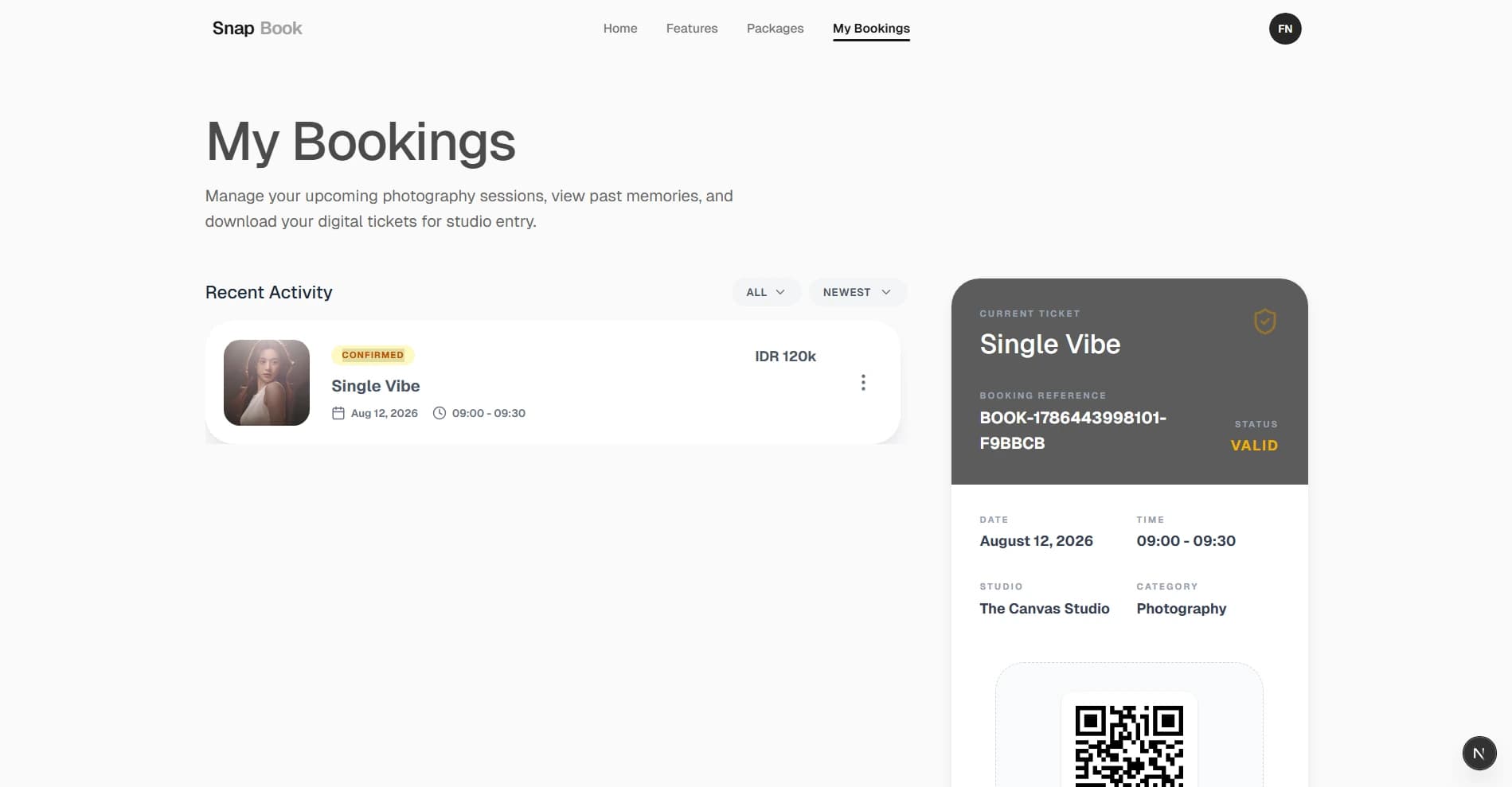Select the 09:00 - 09:30 time in booking card
The height and width of the screenshot is (787, 1512).
489,413
